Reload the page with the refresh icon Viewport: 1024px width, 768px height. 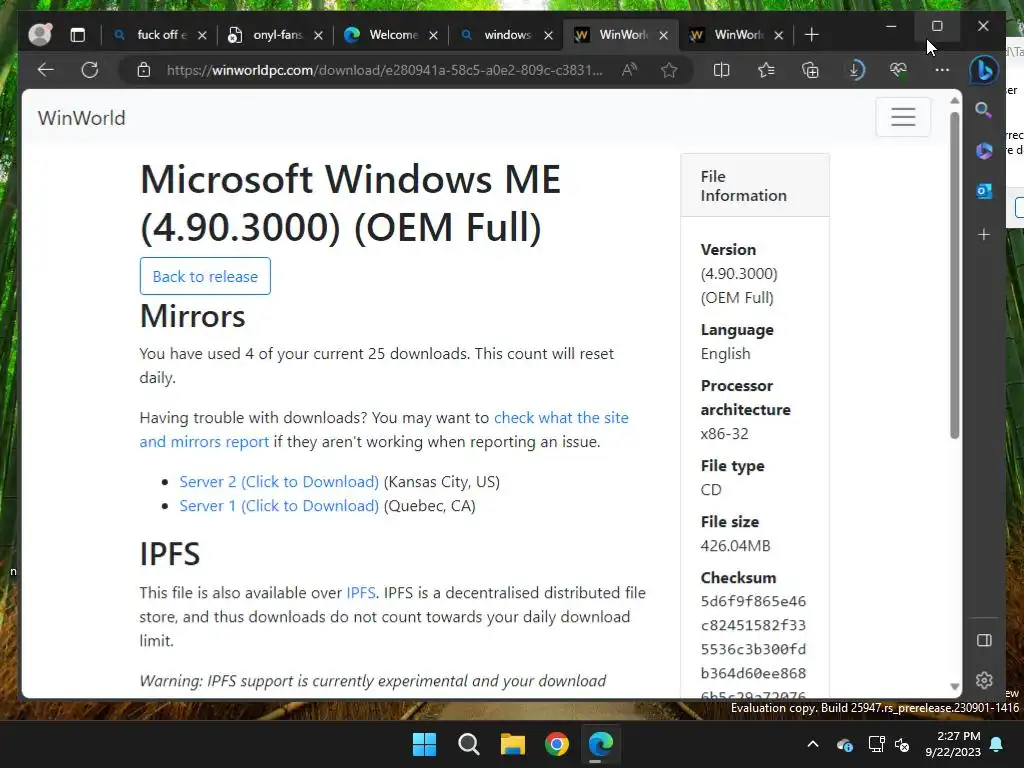point(89,70)
